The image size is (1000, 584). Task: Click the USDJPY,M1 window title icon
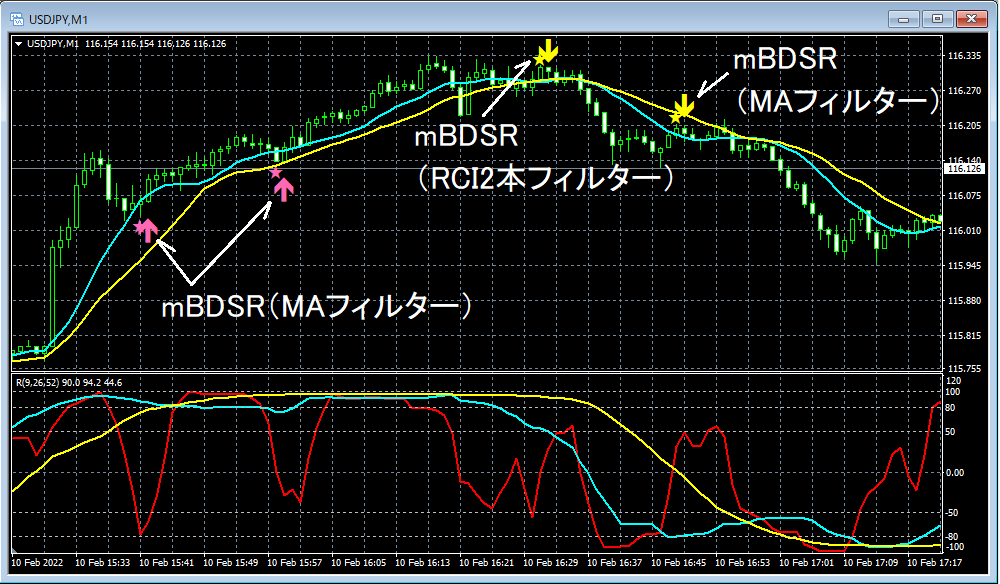click(17, 19)
